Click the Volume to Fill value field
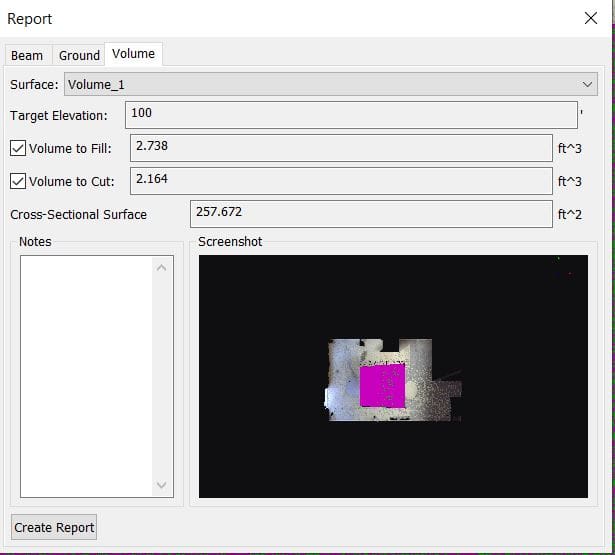The width and height of the screenshot is (615, 555). coord(341,148)
